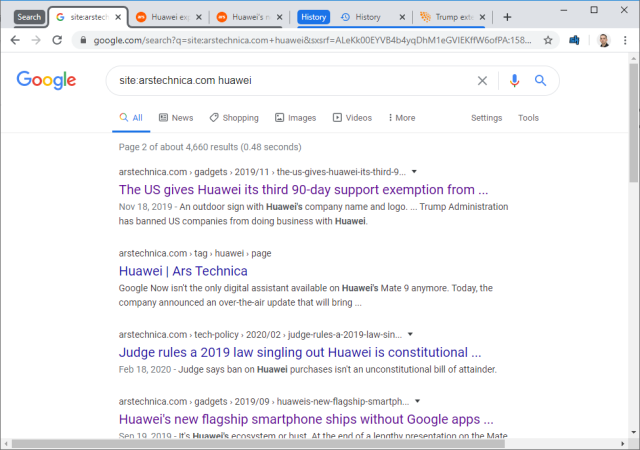Expand the More search filters menu

click(402, 118)
